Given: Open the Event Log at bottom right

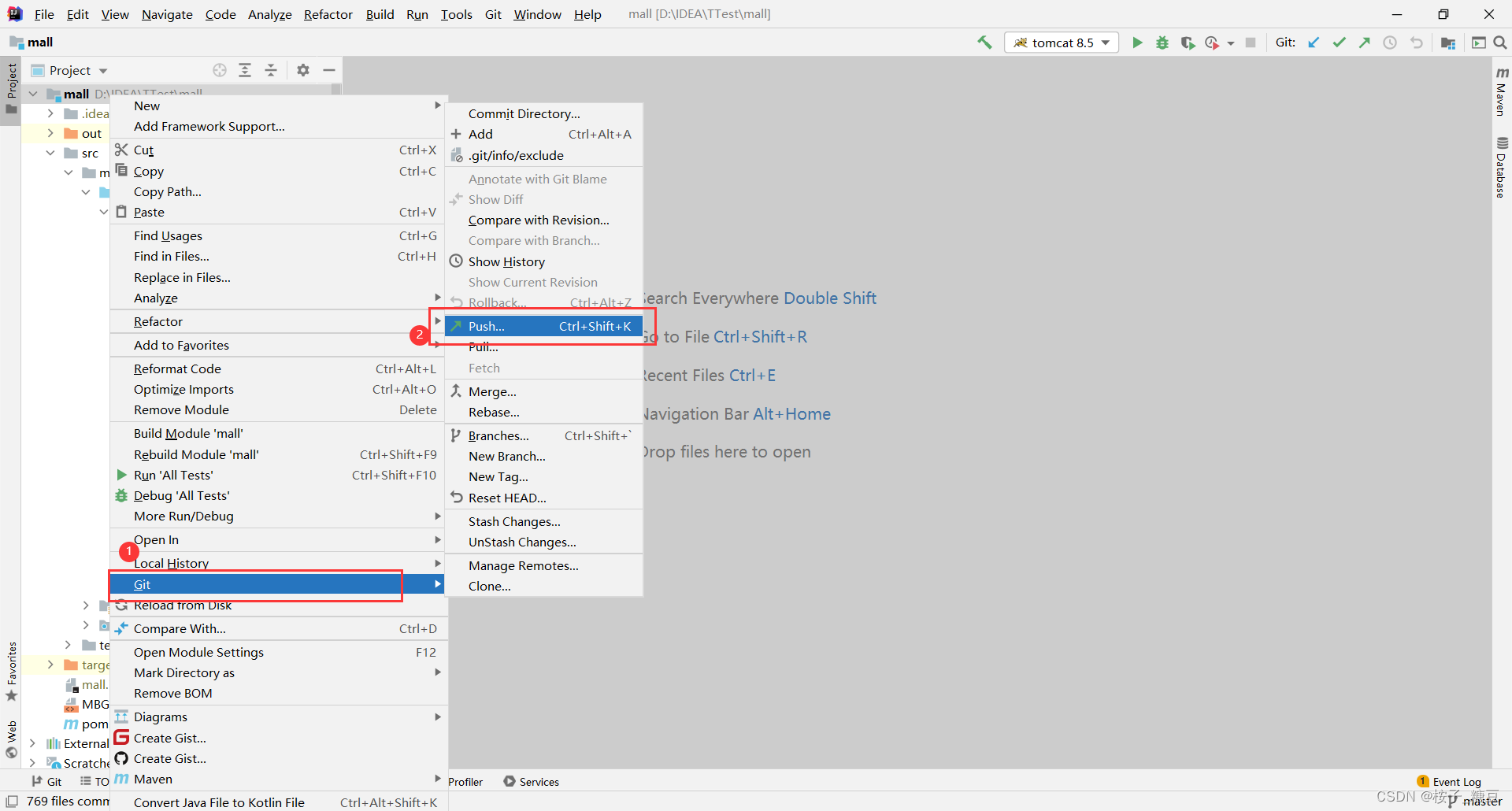Looking at the screenshot, I should [x=1456, y=780].
